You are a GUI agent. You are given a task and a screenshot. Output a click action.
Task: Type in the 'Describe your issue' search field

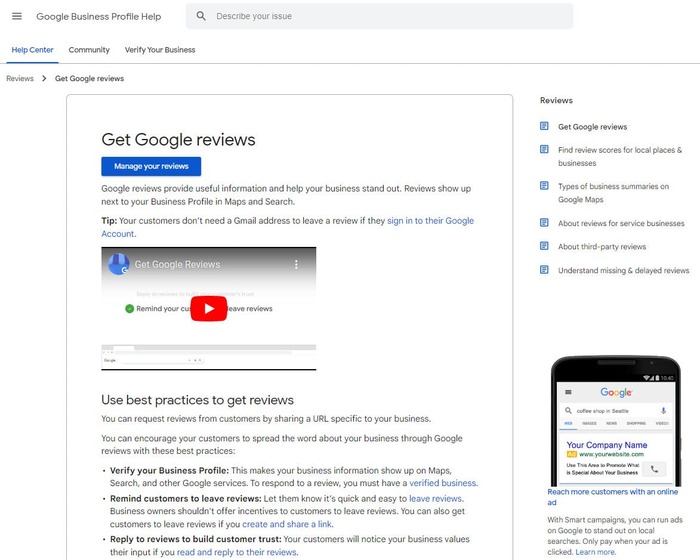pos(390,16)
